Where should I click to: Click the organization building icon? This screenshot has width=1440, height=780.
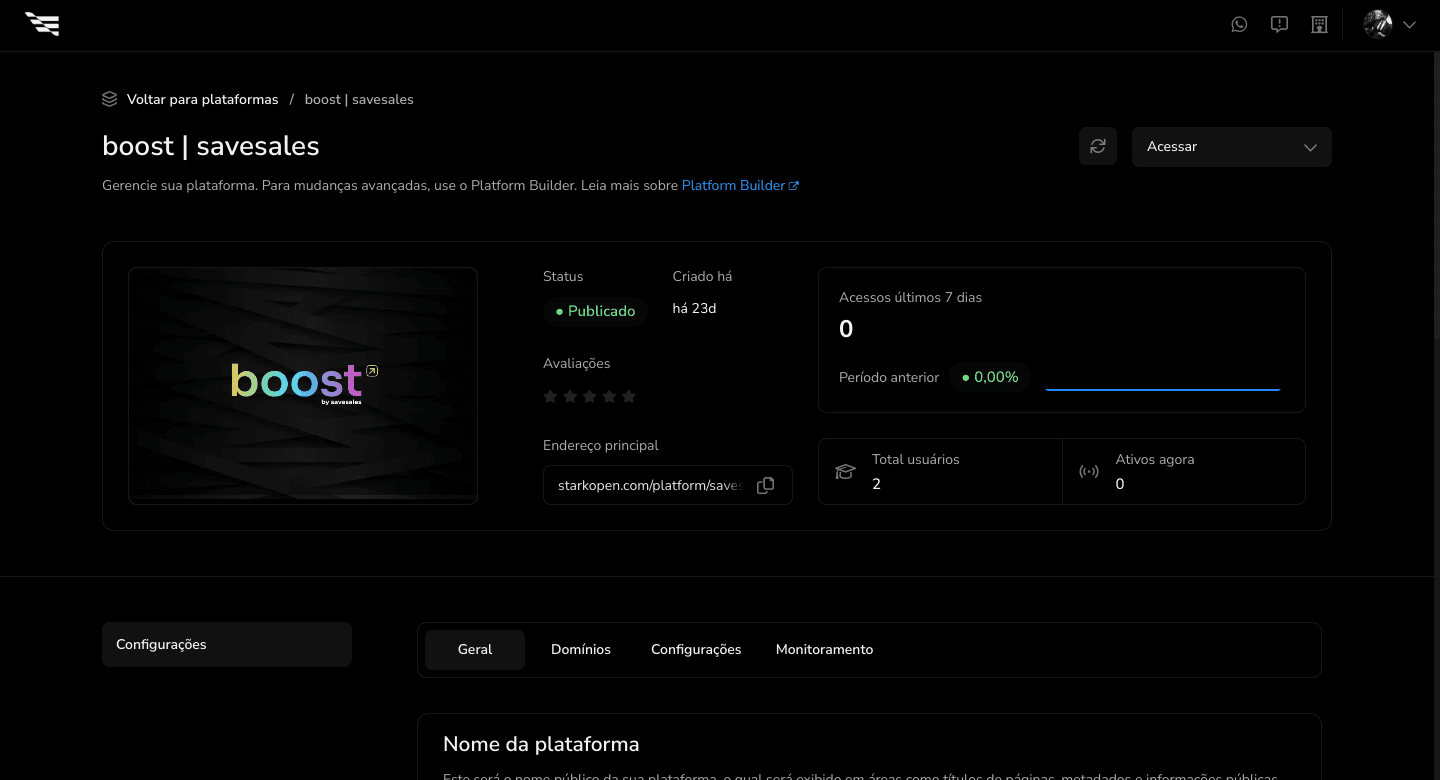[1319, 25]
